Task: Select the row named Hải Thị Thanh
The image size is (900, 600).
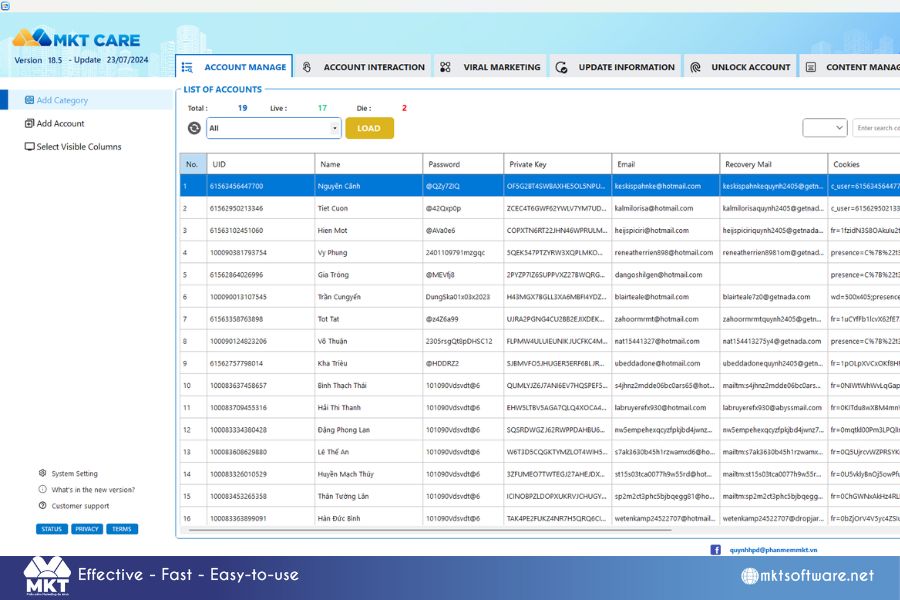Action: pos(540,408)
